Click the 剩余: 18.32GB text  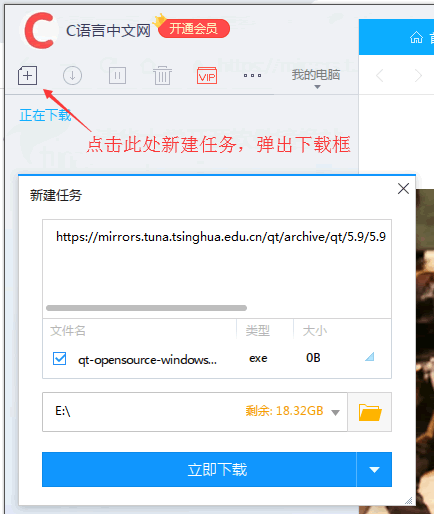284,411
